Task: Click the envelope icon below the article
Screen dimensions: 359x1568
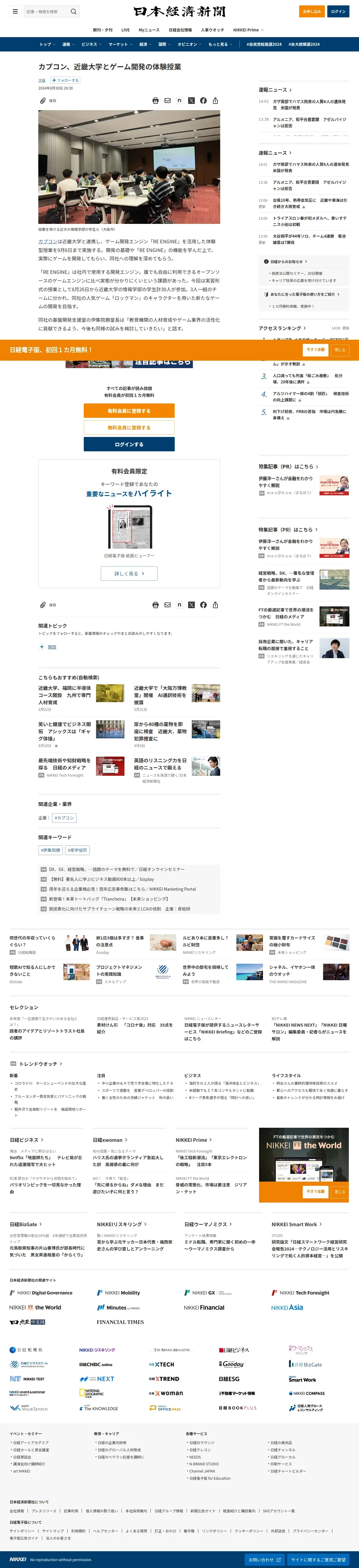Action: [167, 605]
